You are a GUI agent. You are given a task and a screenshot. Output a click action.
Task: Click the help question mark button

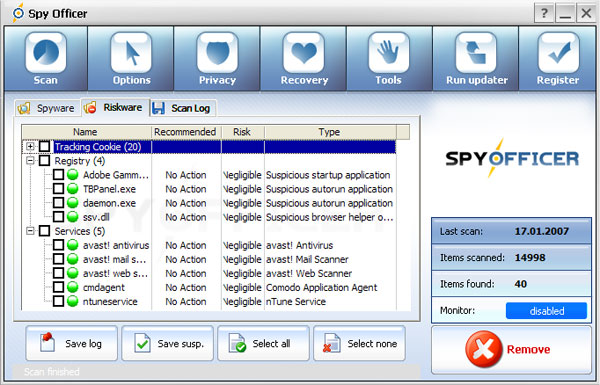[x=544, y=13]
